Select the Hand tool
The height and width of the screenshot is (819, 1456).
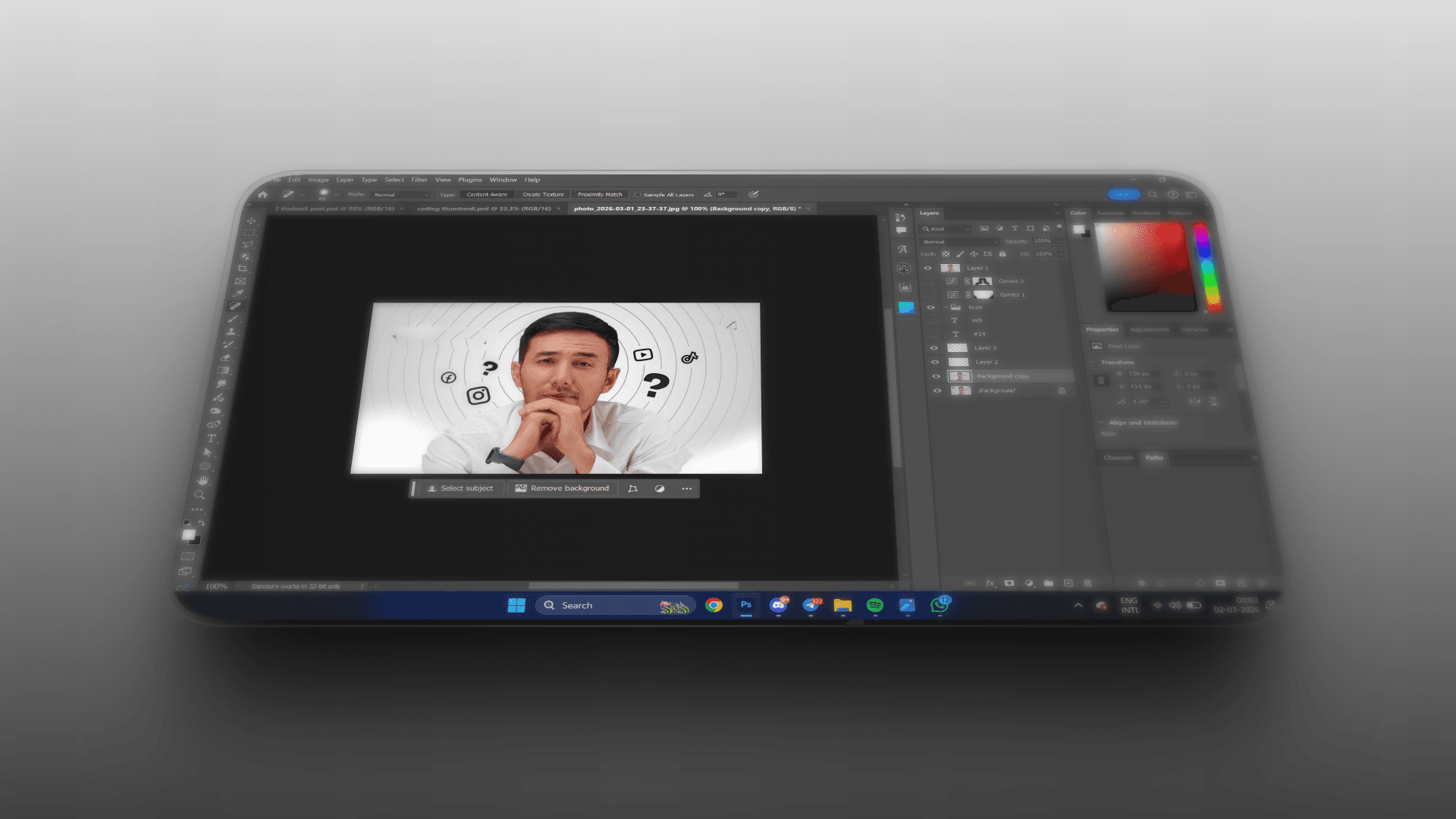[202, 481]
